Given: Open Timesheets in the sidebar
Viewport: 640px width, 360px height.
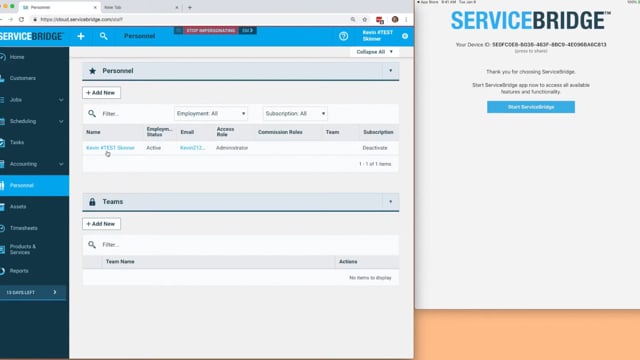Looking at the screenshot, I should click(x=34, y=228).
